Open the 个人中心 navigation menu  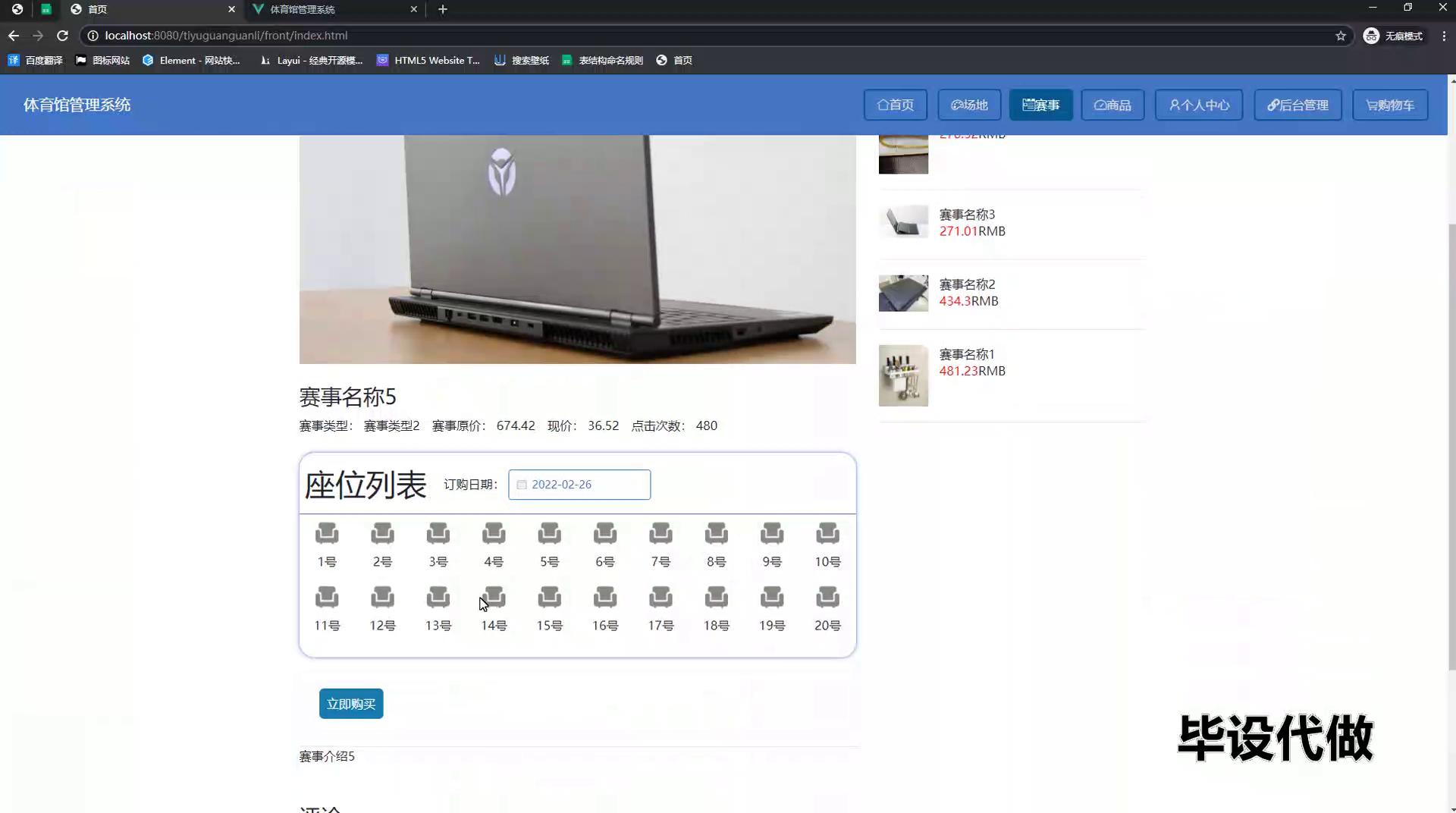click(x=1198, y=105)
